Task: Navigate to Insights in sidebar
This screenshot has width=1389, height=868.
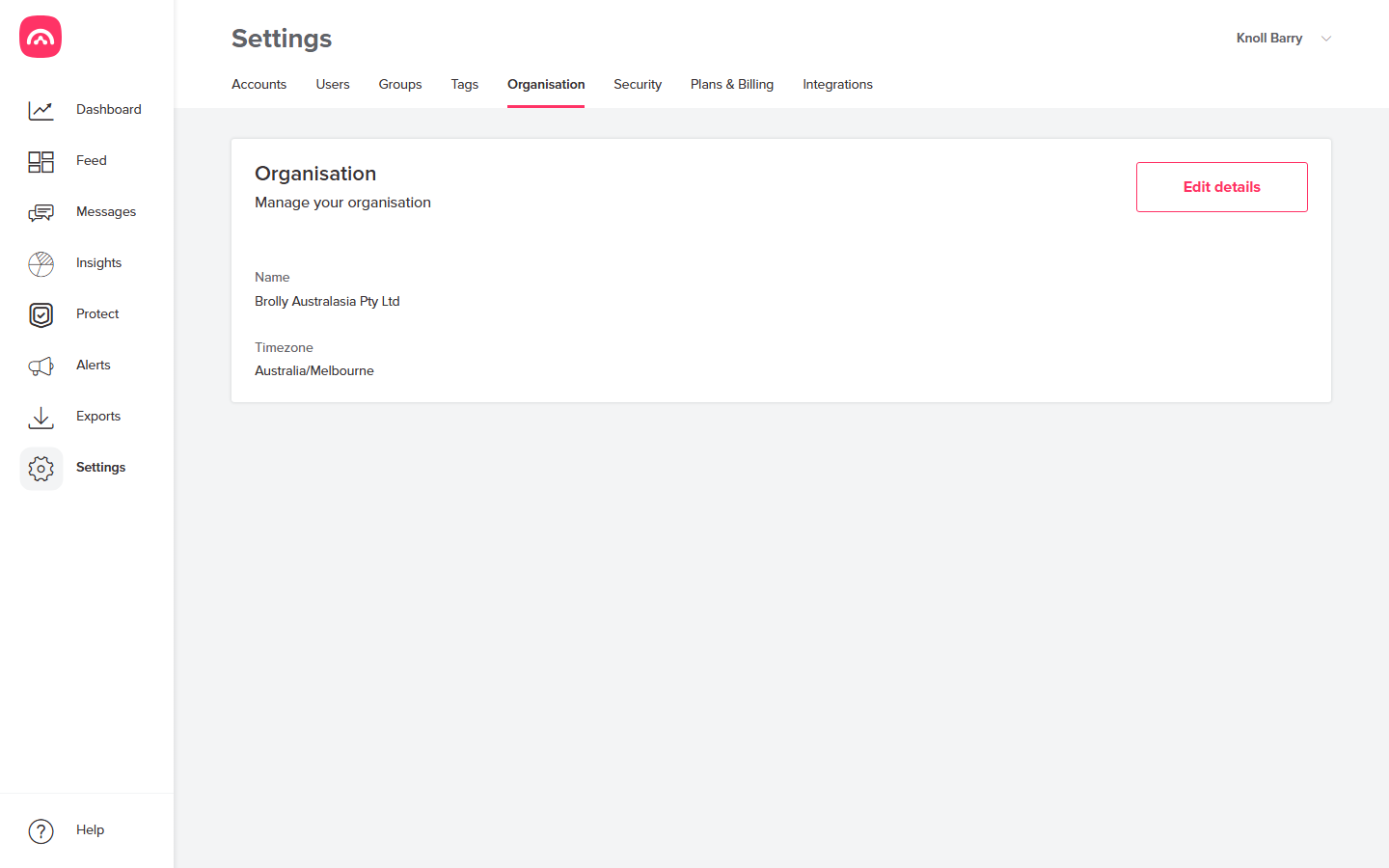Action: (x=98, y=262)
